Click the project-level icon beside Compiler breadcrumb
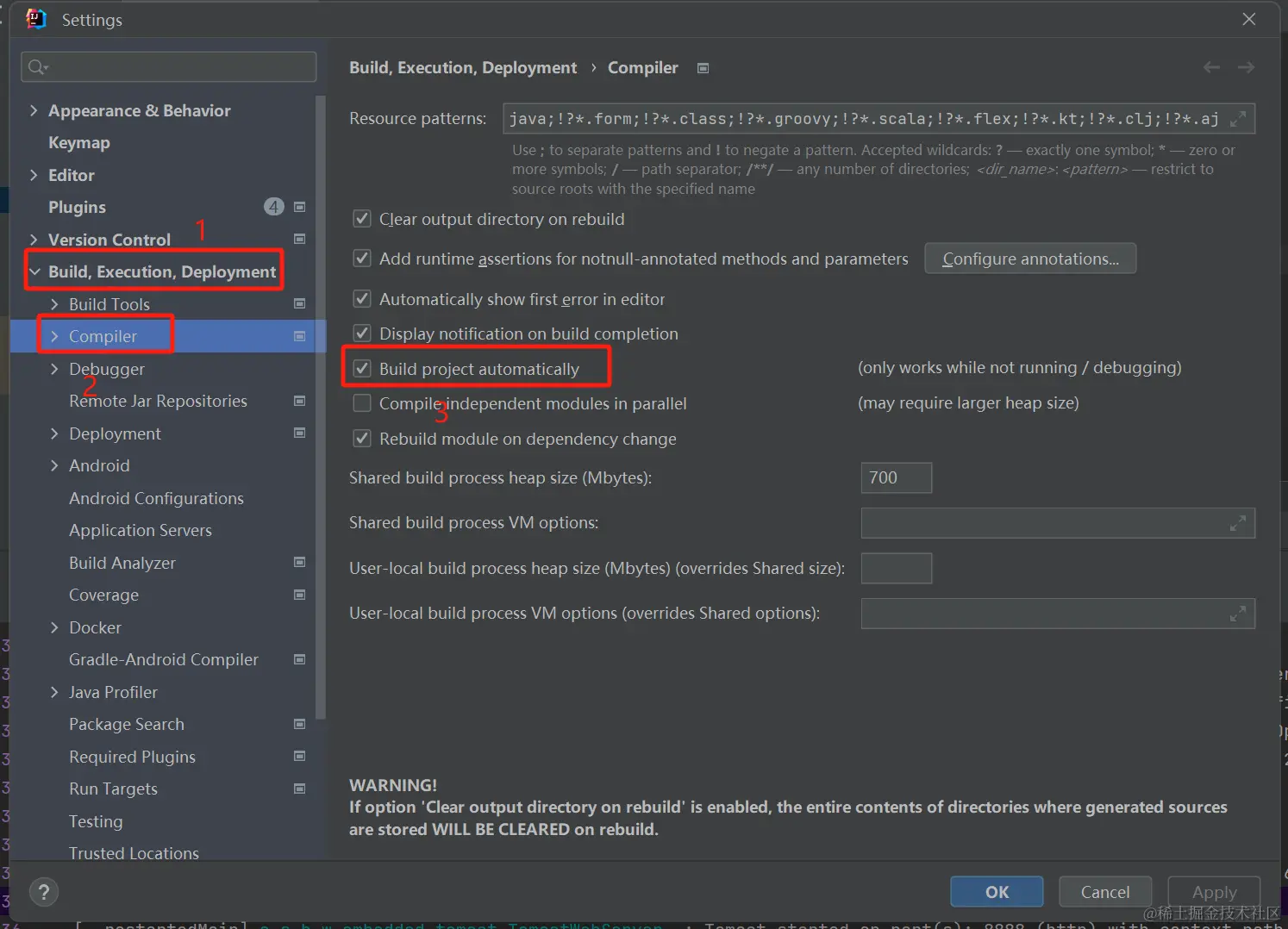 click(703, 68)
